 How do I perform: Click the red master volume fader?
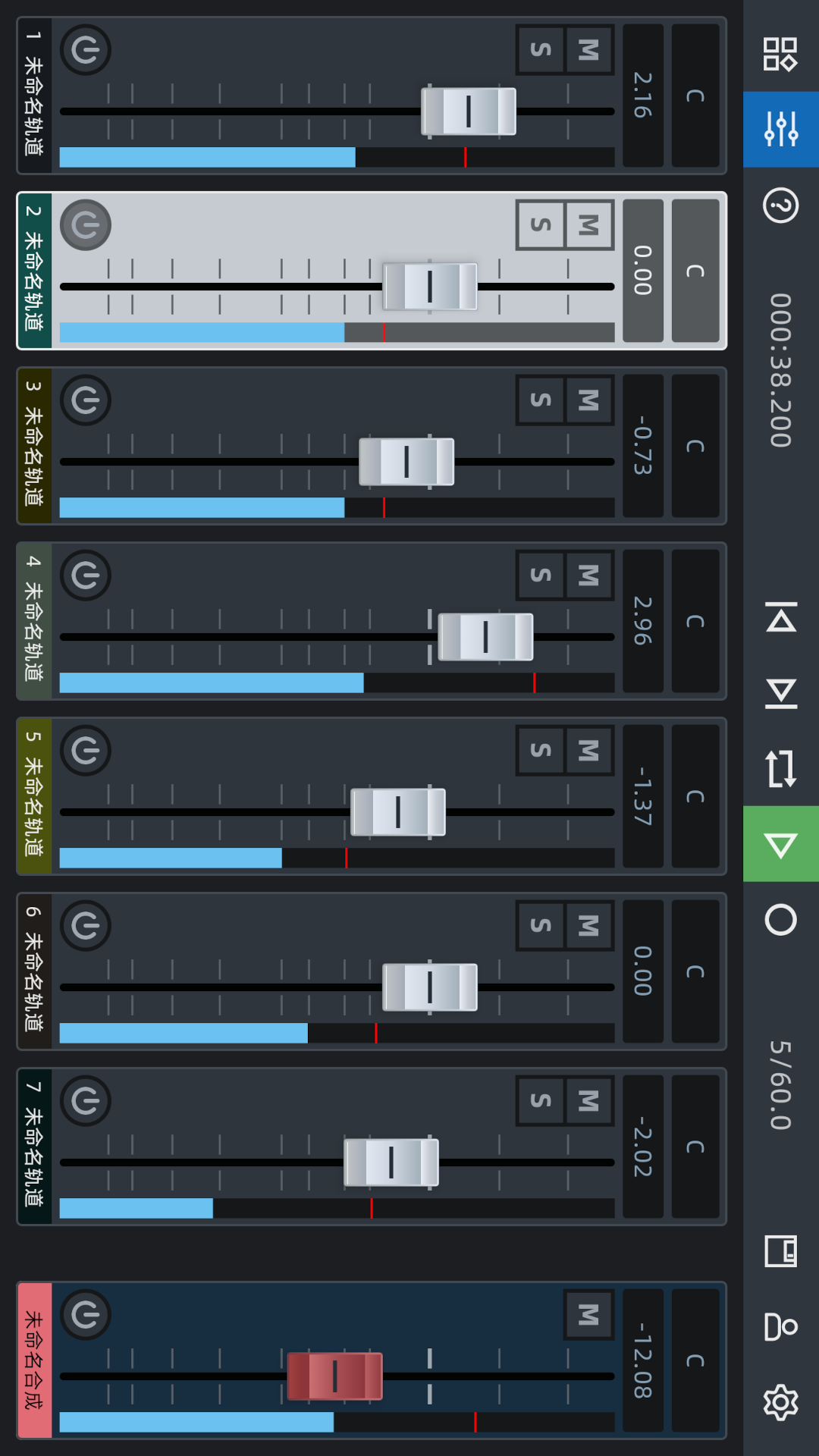(x=334, y=1376)
